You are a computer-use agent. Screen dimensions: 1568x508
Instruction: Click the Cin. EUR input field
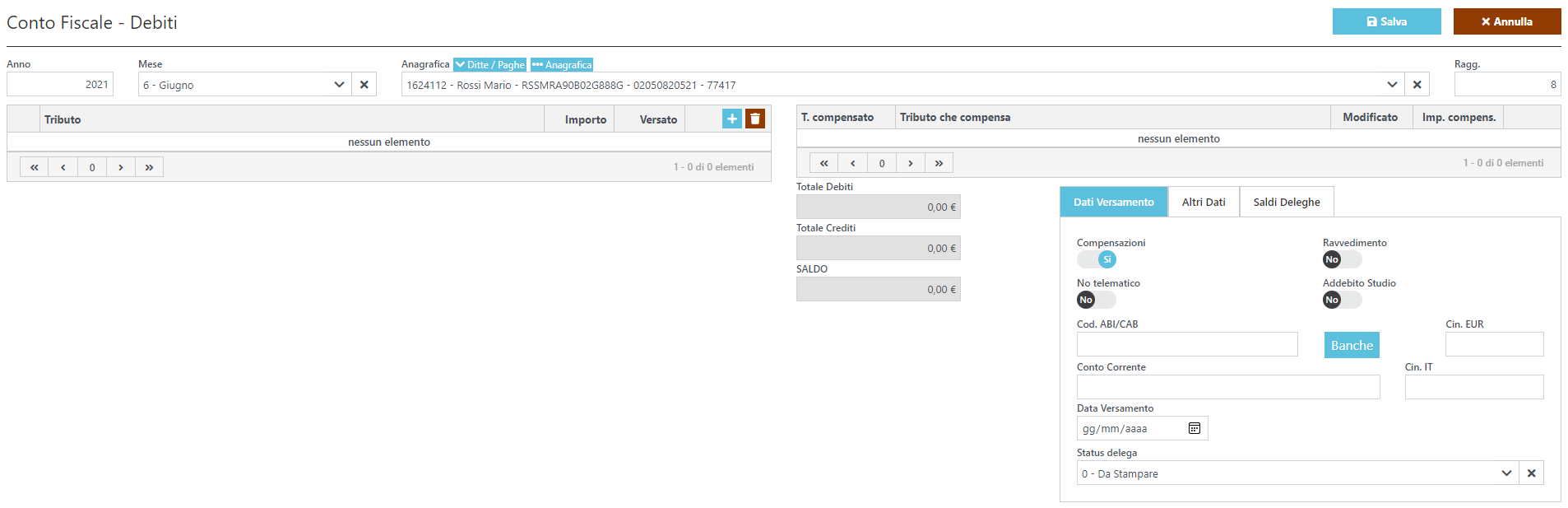click(x=1495, y=344)
